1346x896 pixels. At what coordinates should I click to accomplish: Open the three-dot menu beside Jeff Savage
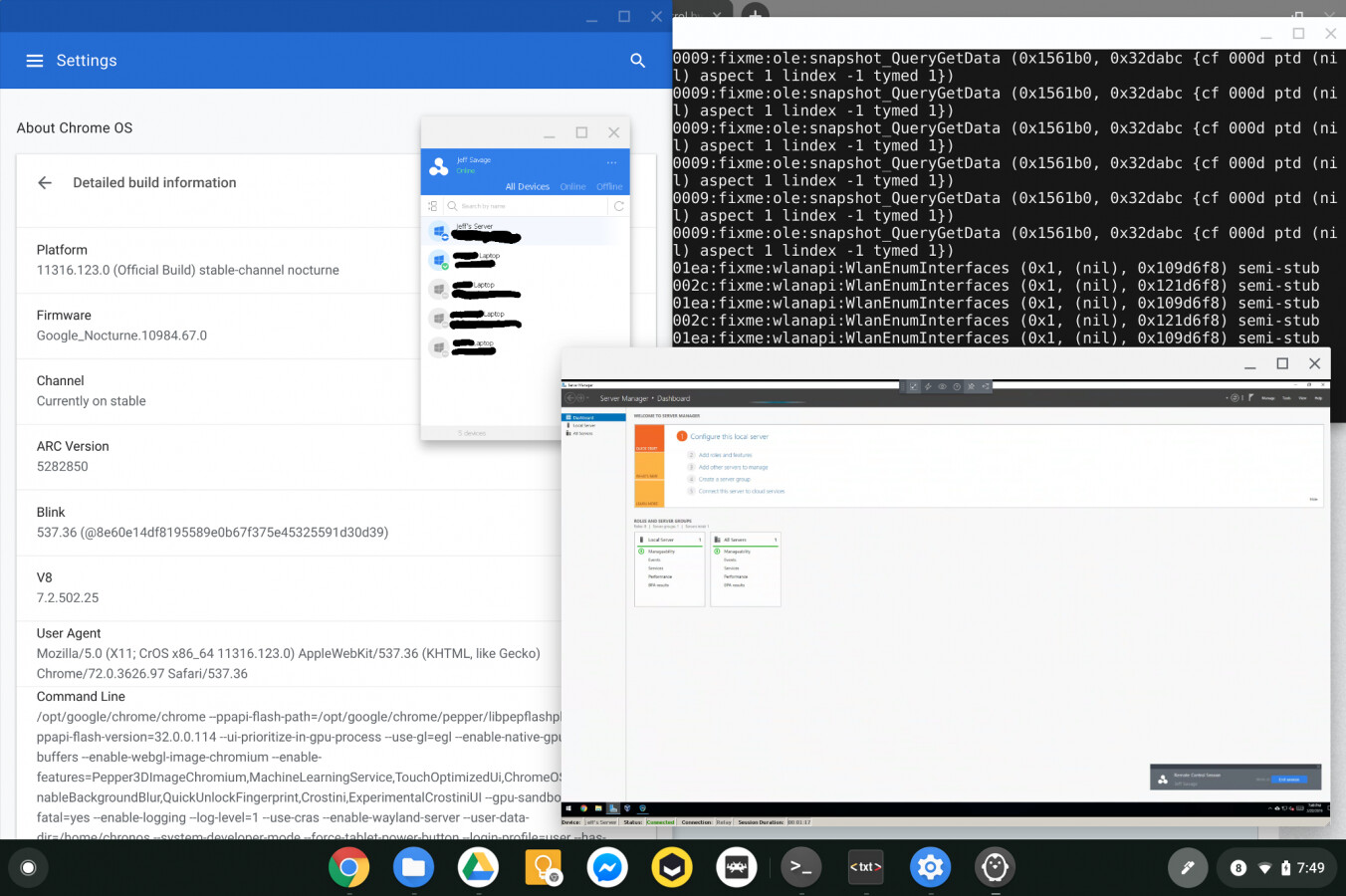(x=611, y=161)
